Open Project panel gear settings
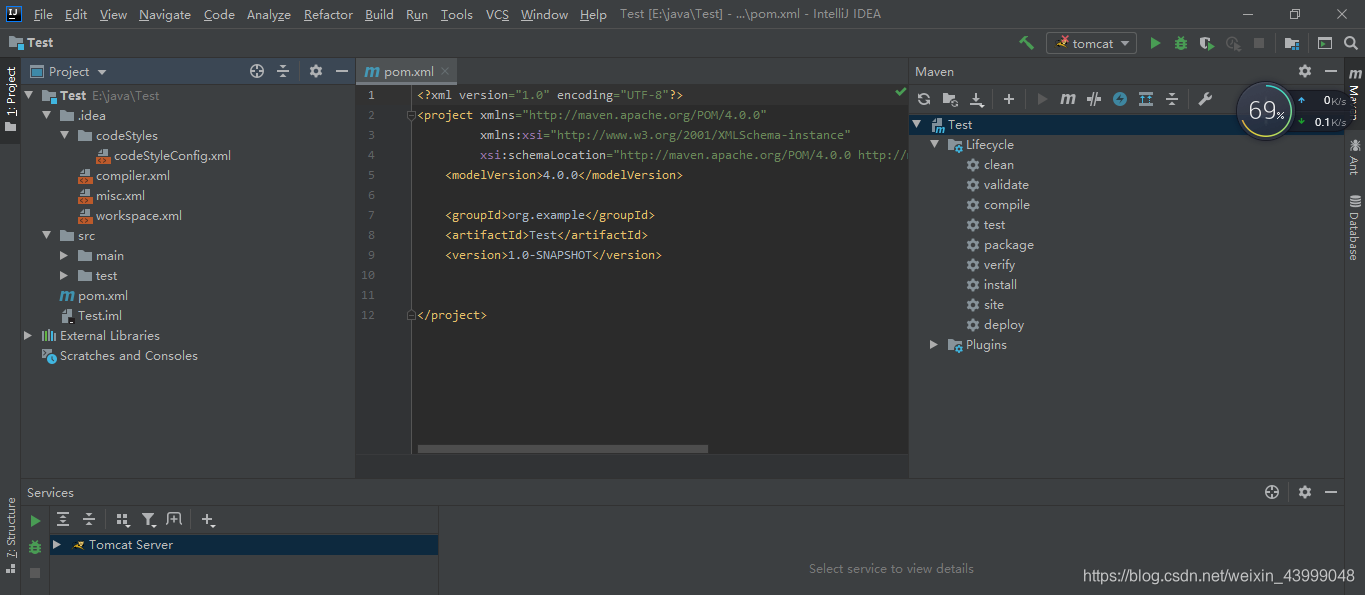Viewport: 1365px width, 595px height. [x=316, y=71]
